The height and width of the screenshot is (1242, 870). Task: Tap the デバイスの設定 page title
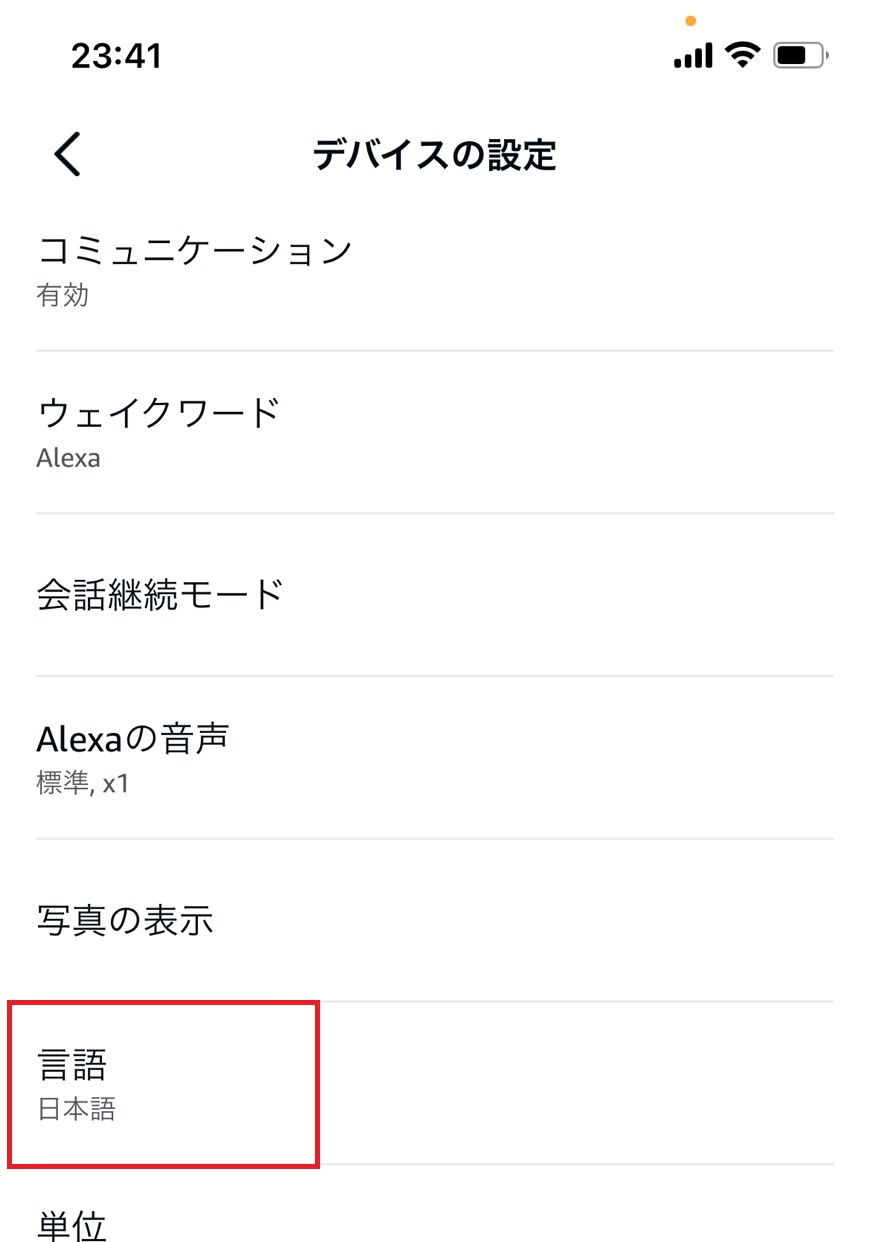(x=434, y=155)
